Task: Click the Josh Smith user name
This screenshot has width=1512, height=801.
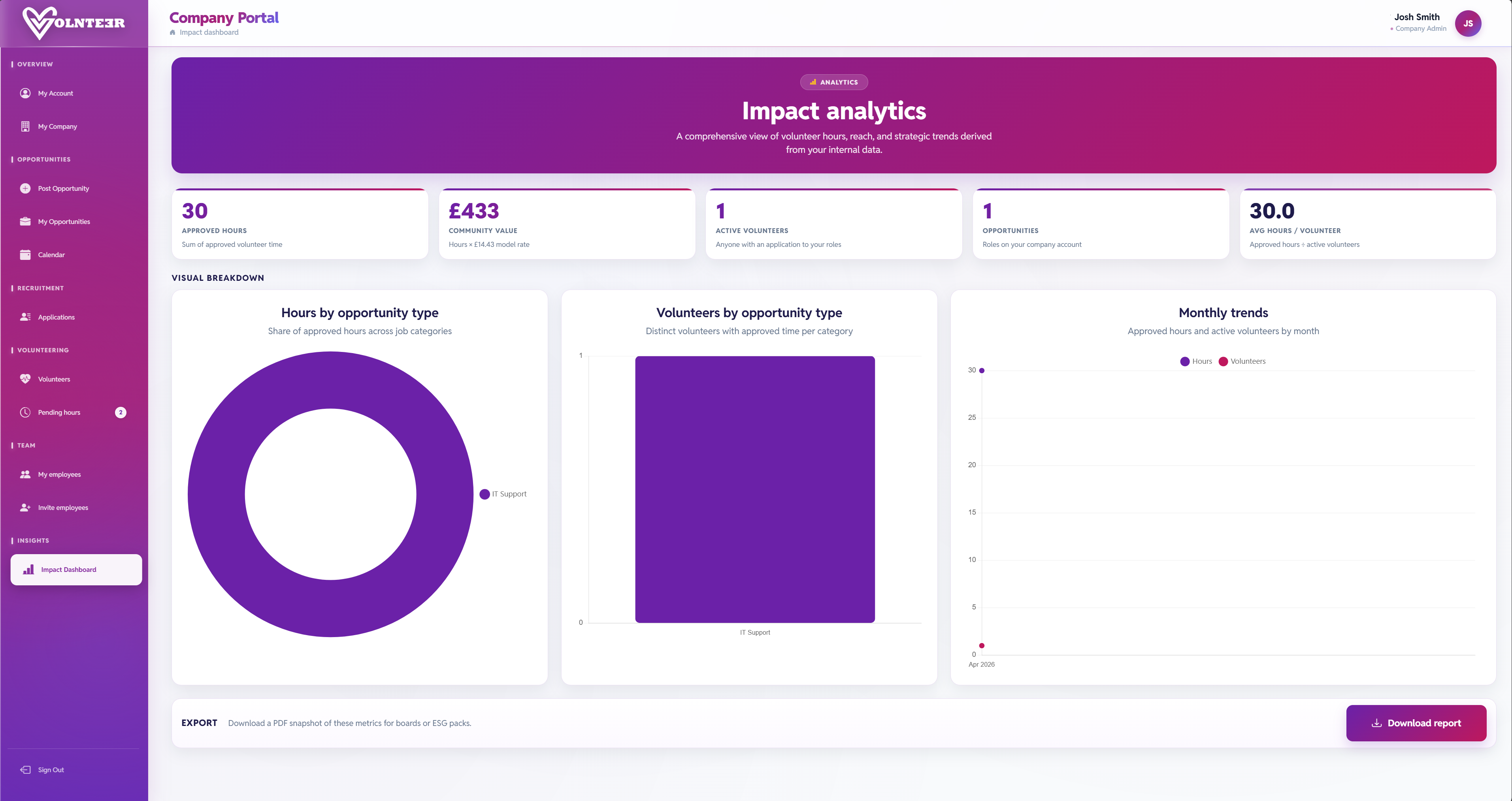Action: (1416, 17)
